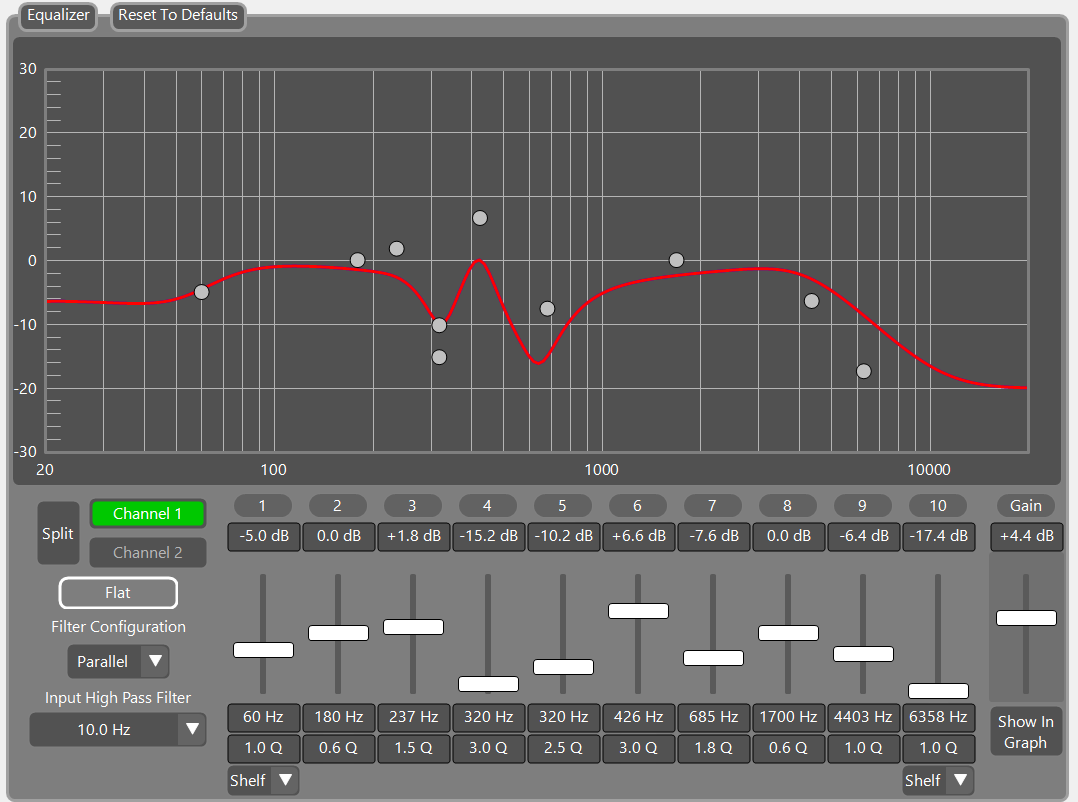Click Show In Graph button

[1026, 732]
